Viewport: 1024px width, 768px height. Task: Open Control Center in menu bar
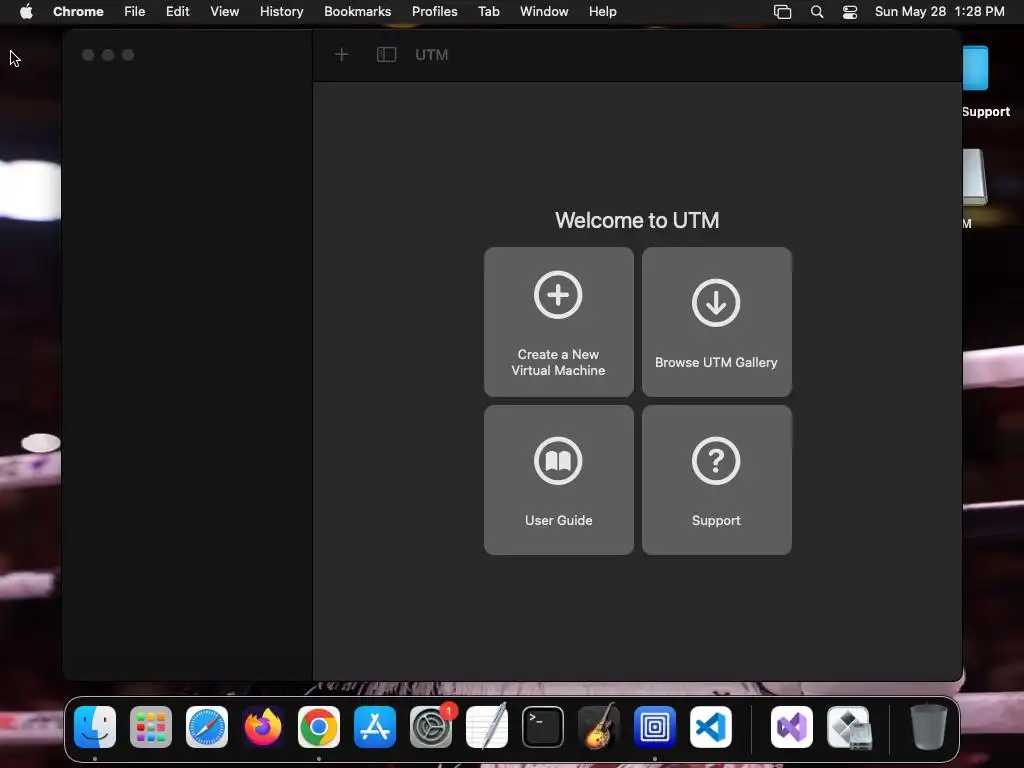pos(850,12)
